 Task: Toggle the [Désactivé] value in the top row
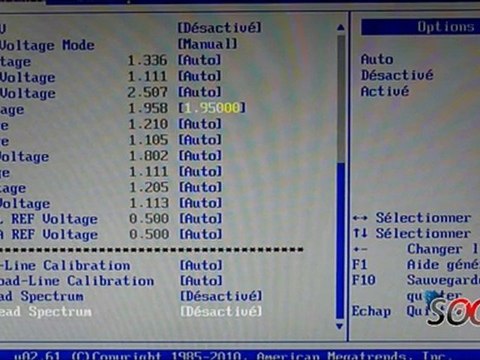coord(220,28)
